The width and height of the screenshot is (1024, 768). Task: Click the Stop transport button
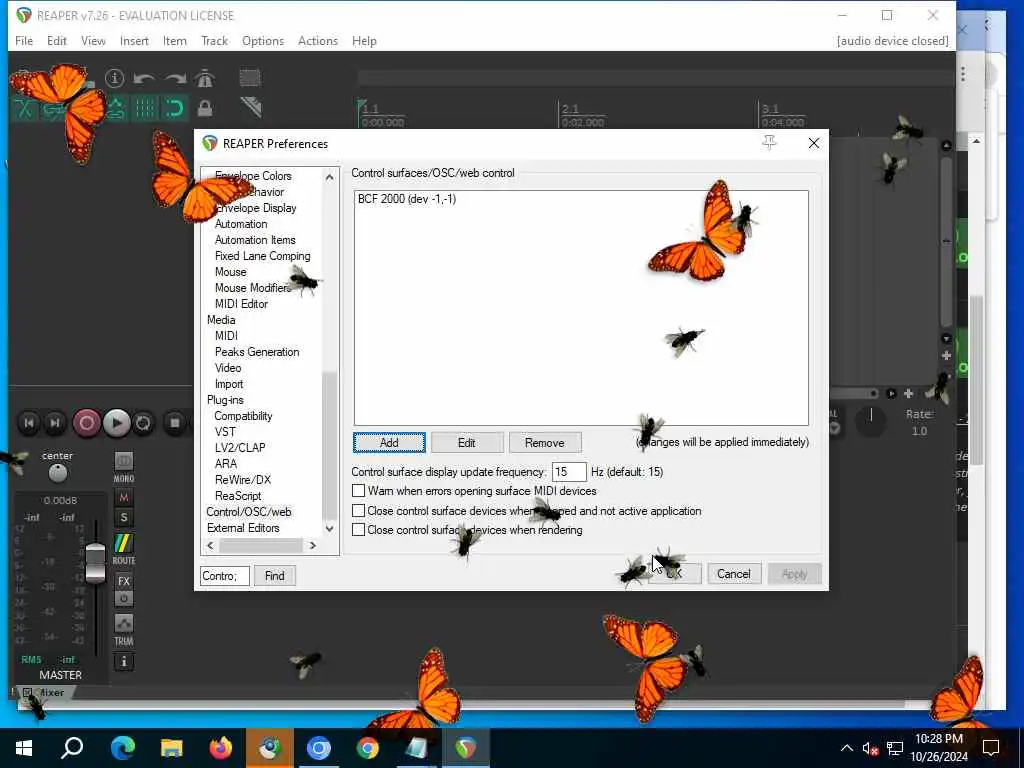pyautogui.click(x=174, y=423)
